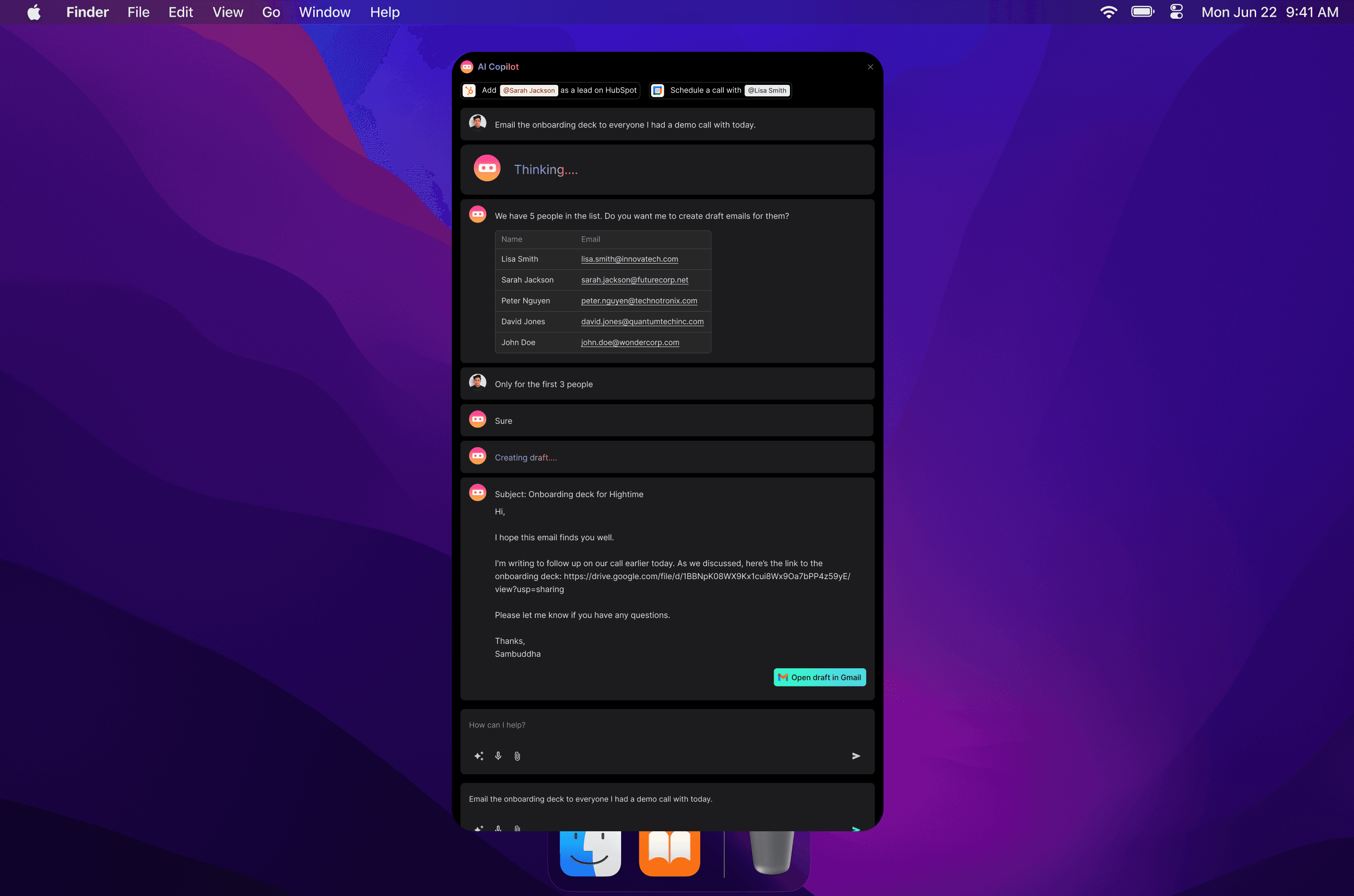Screen dimensions: 1354x896
Task: Open the lisa.smith@innovatech.com email link
Action: (629, 259)
